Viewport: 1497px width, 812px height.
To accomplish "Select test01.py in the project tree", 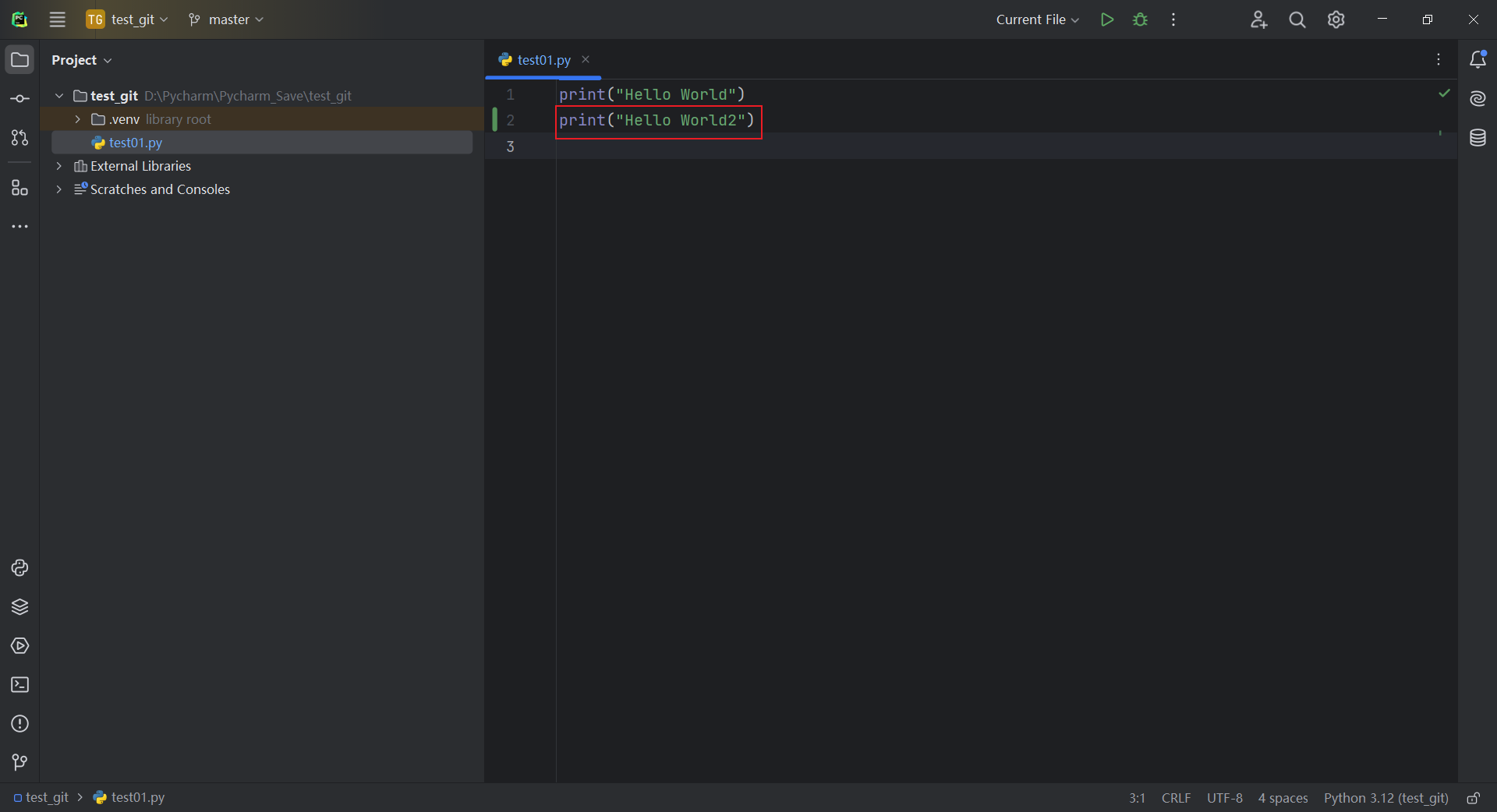I will coord(262,143).
